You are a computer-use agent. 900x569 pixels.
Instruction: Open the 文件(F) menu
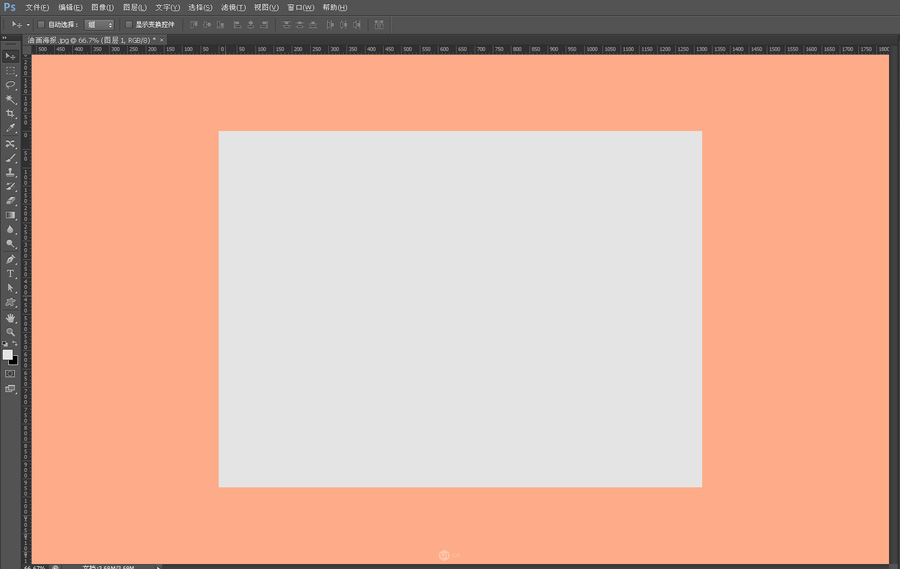click(37, 7)
